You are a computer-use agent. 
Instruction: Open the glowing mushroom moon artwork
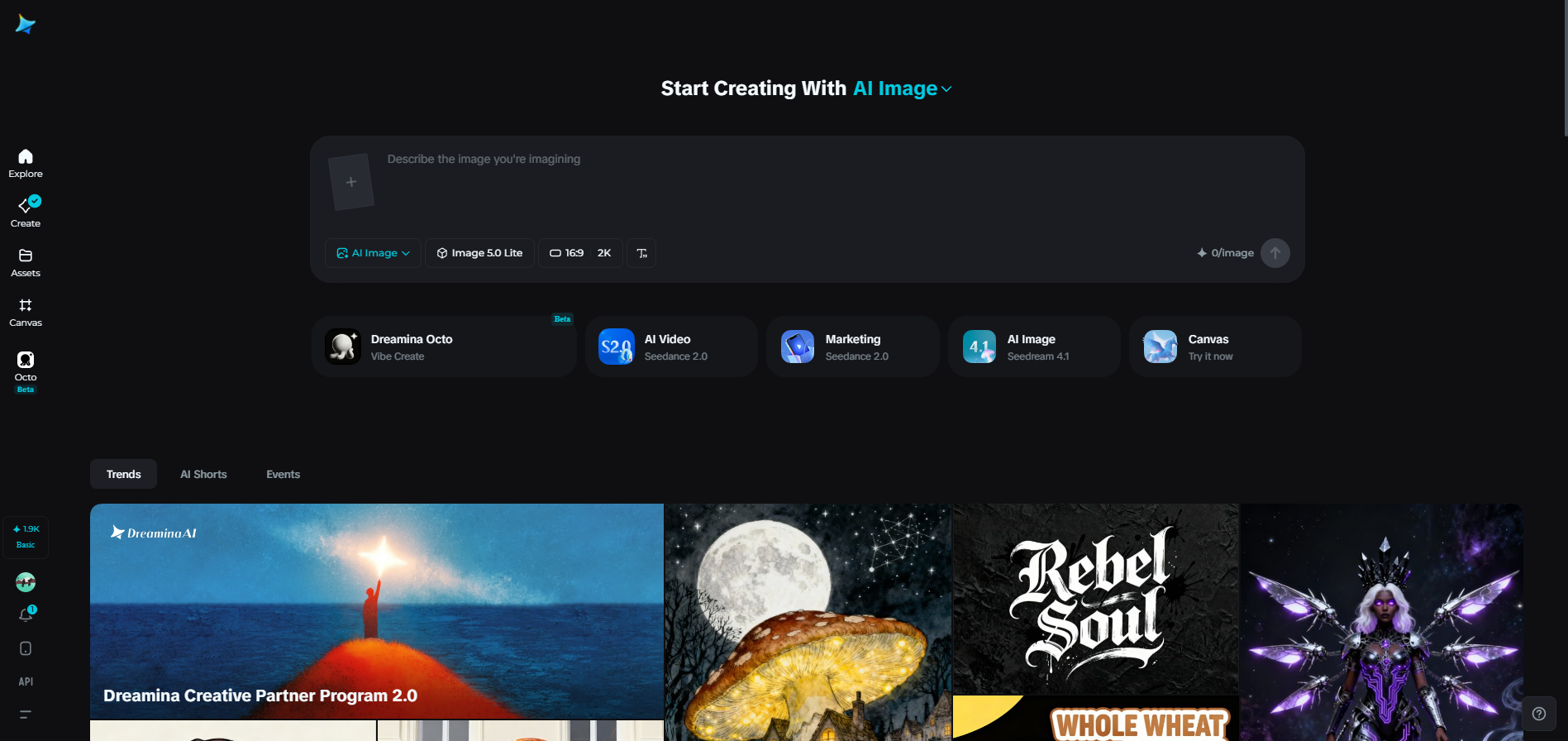pyautogui.click(x=808, y=622)
